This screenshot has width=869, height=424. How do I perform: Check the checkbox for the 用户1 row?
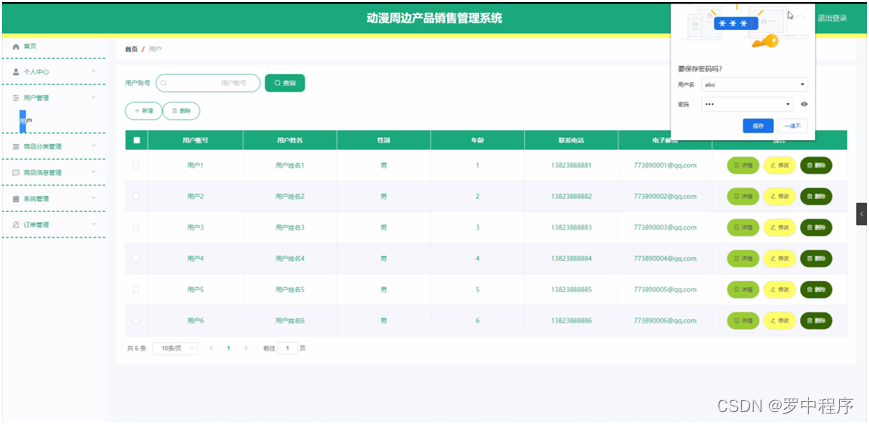point(136,165)
